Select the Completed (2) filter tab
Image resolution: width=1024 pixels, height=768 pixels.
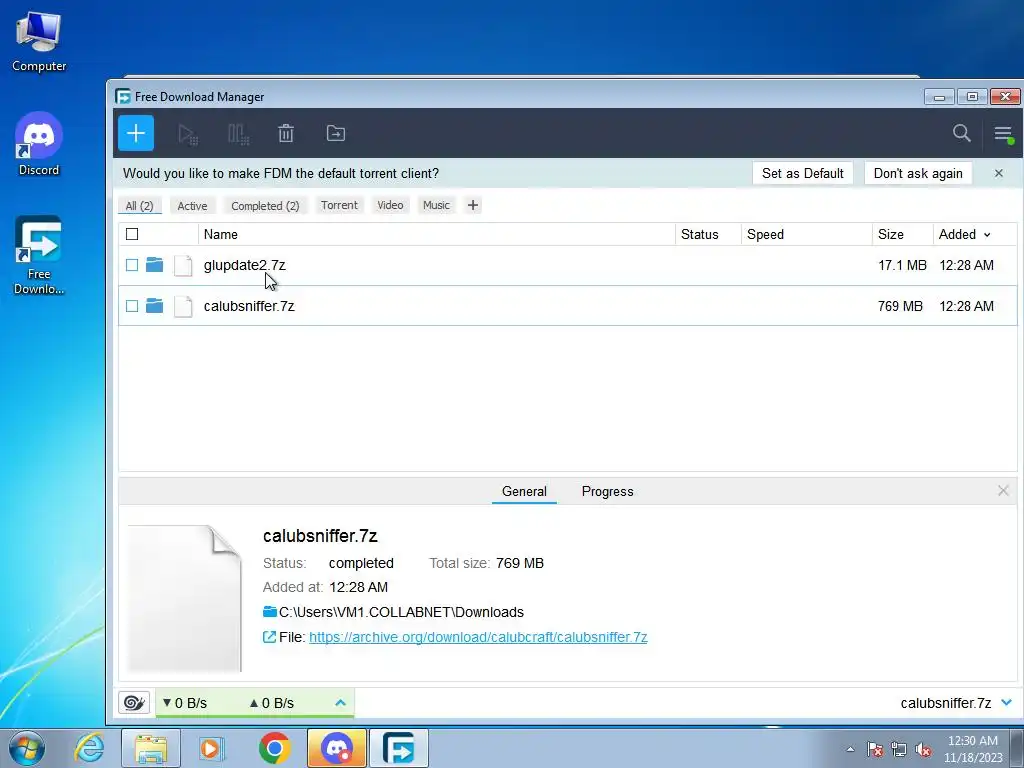265,206
